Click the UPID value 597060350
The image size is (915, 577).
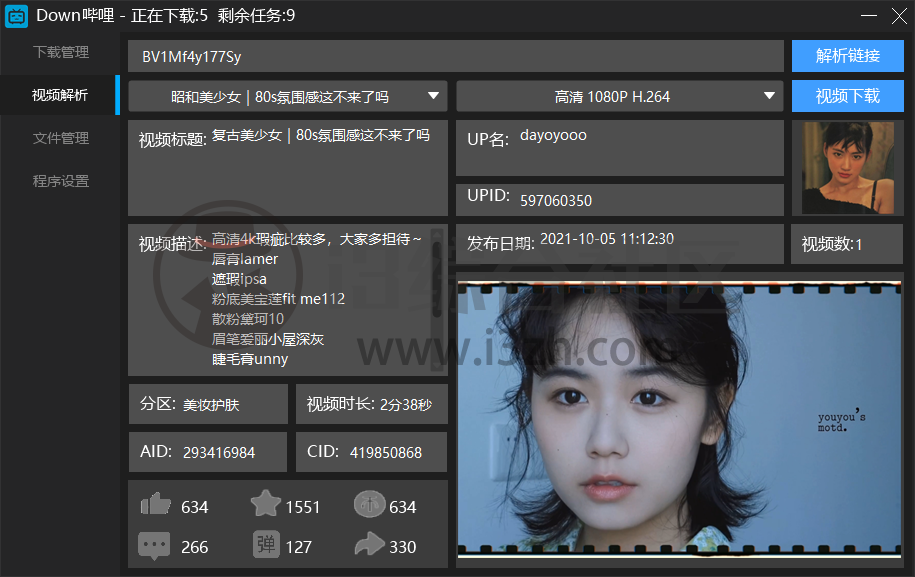pyautogui.click(x=556, y=201)
